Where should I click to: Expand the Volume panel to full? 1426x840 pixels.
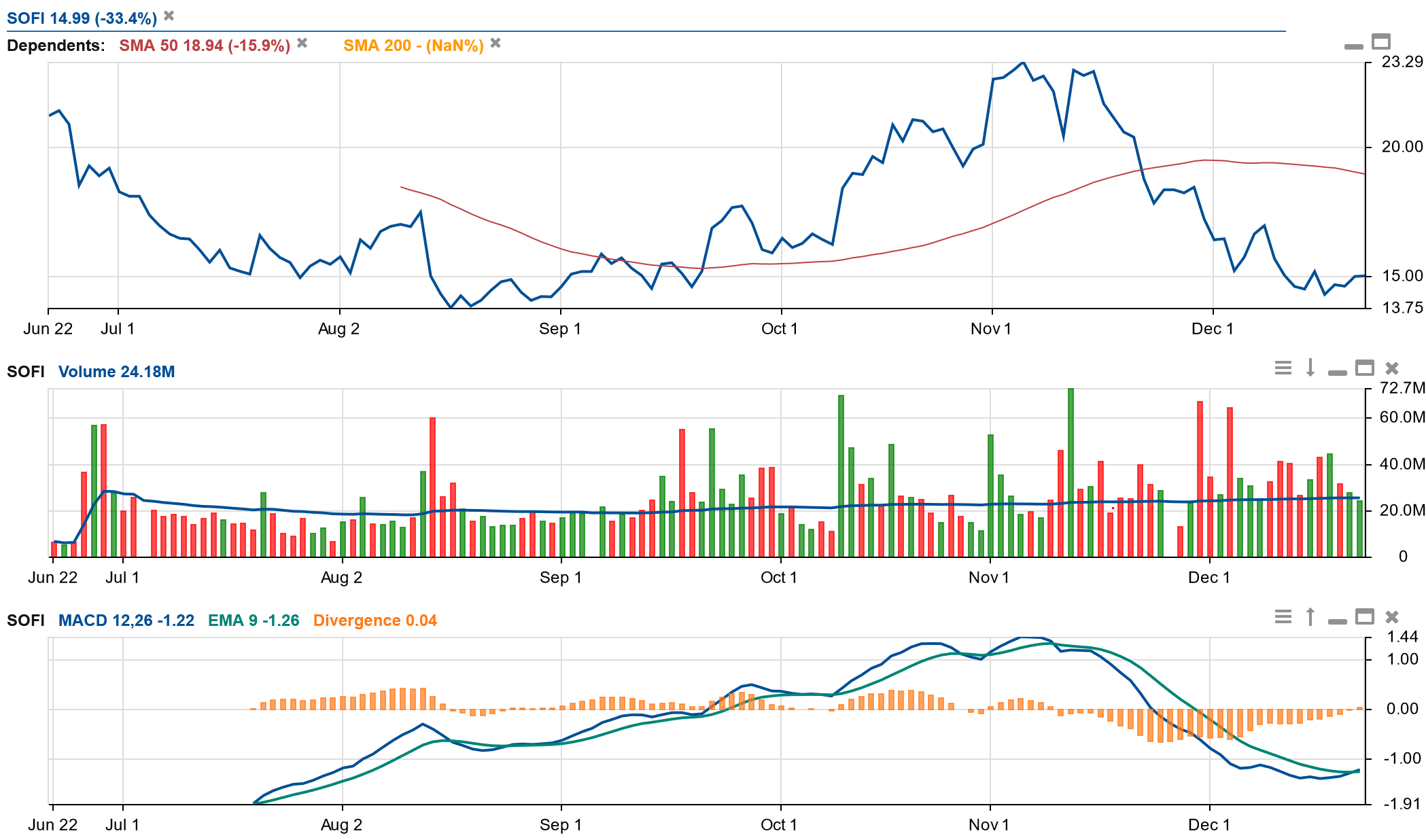1364,368
